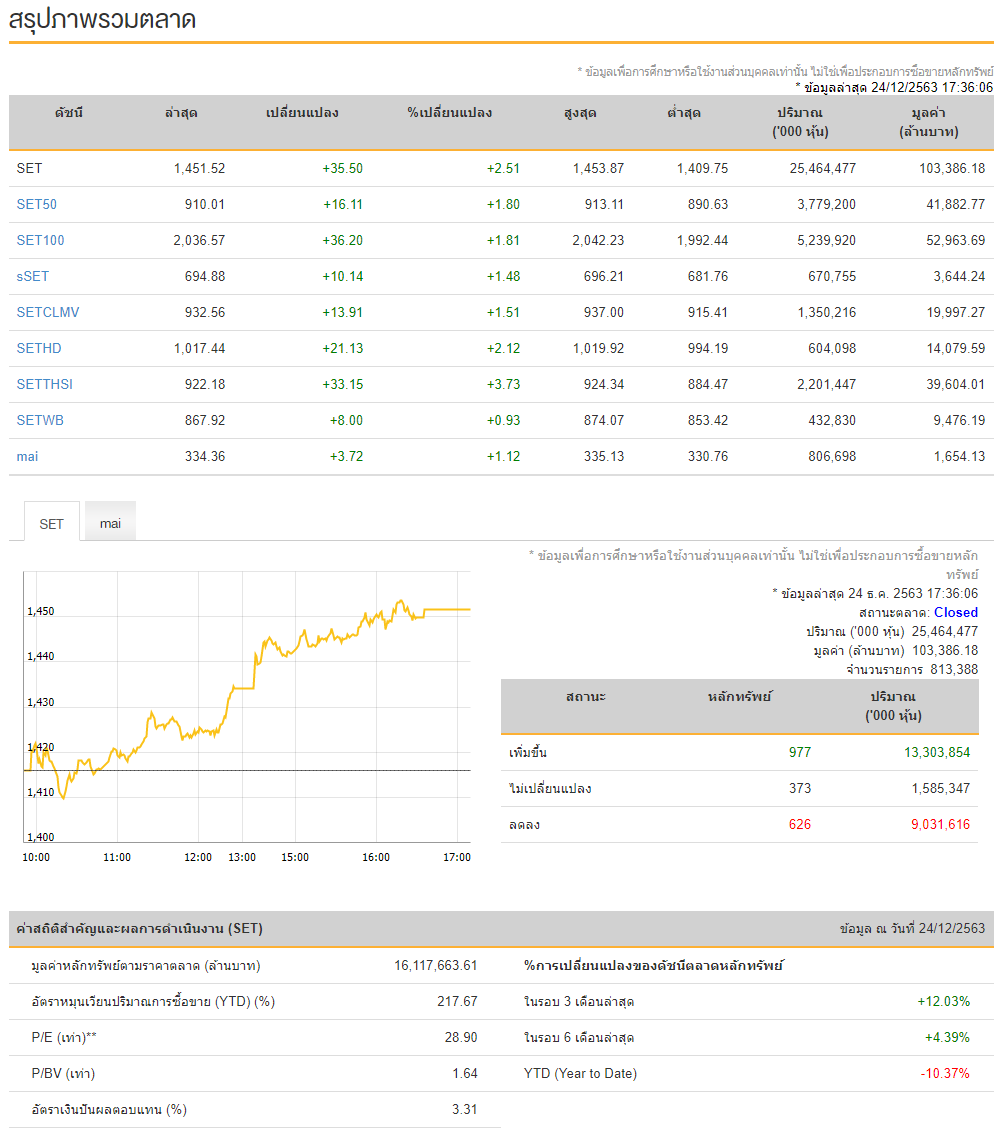Click the สูงสุด column header
The image size is (999, 1131).
[580, 113]
